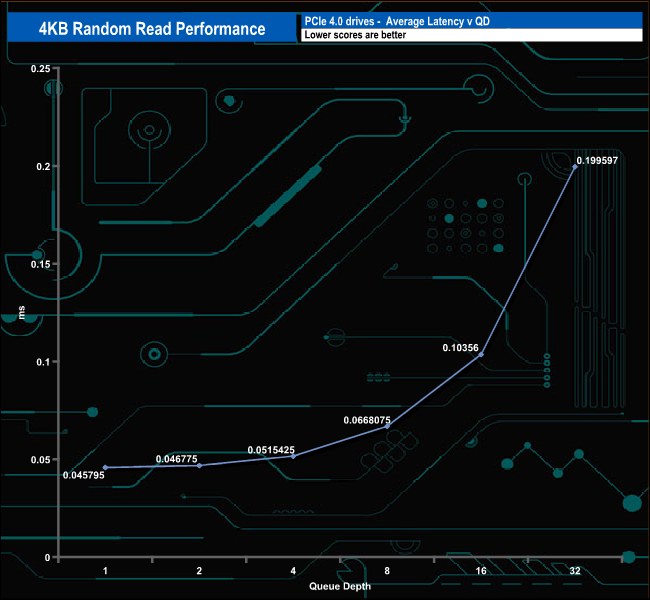Click the data point marker at queue depth 4
Image resolution: width=650 pixels, height=600 pixels.
point(293,456)
